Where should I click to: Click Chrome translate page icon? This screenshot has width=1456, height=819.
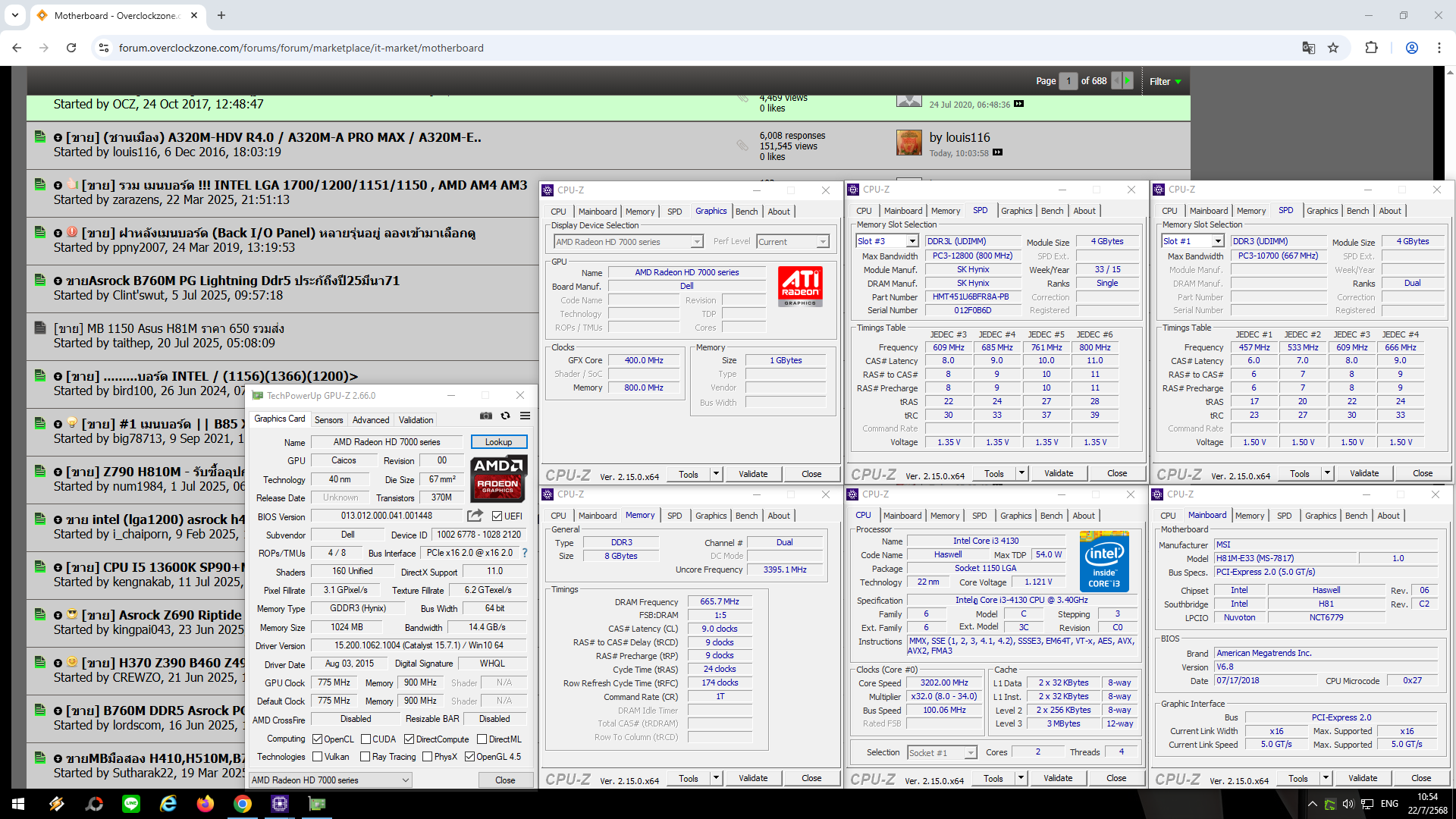click(x=1308, y=48)
